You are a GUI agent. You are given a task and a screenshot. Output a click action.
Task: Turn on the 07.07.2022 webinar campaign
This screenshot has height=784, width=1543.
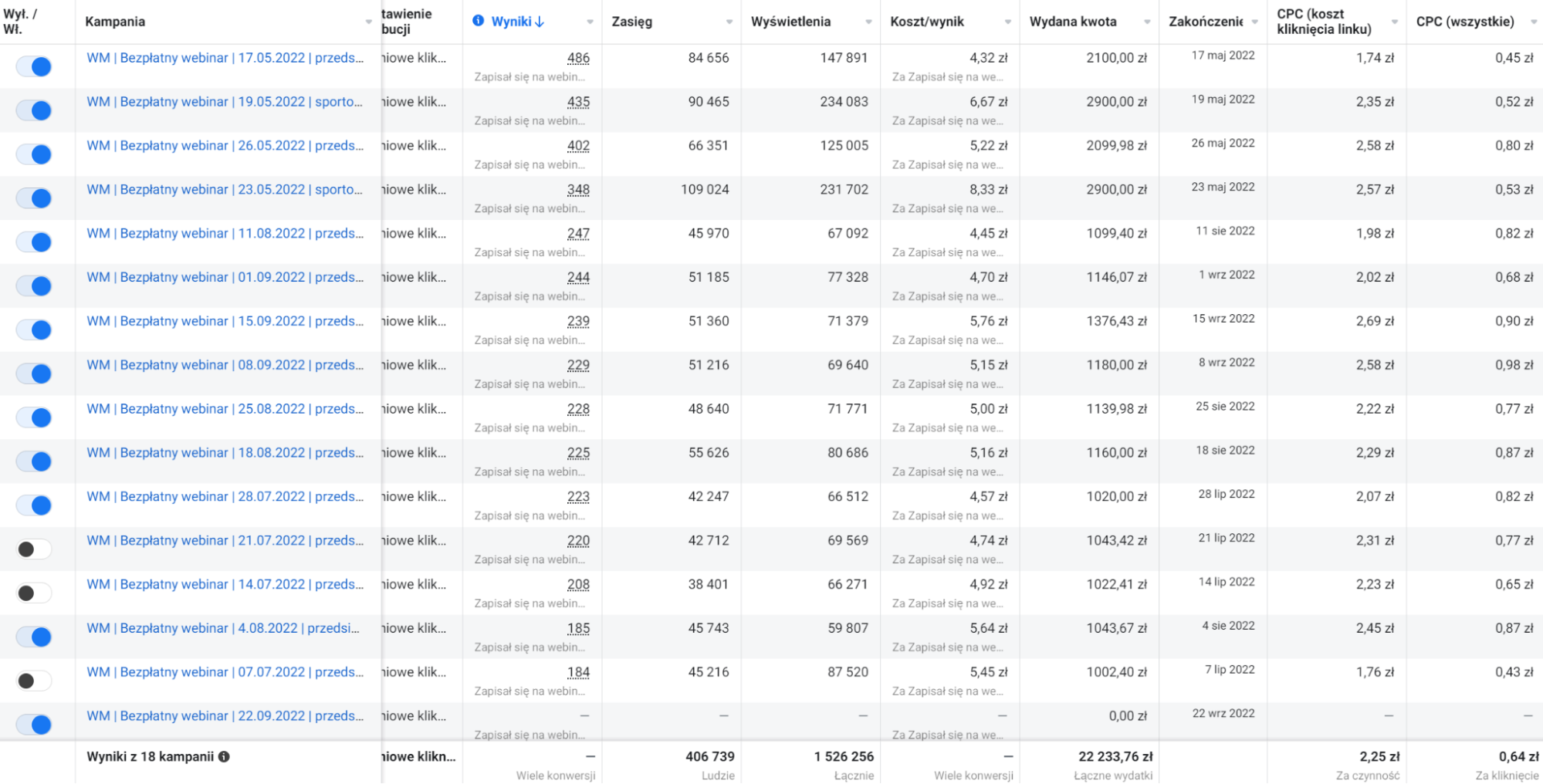pos(34,681)
